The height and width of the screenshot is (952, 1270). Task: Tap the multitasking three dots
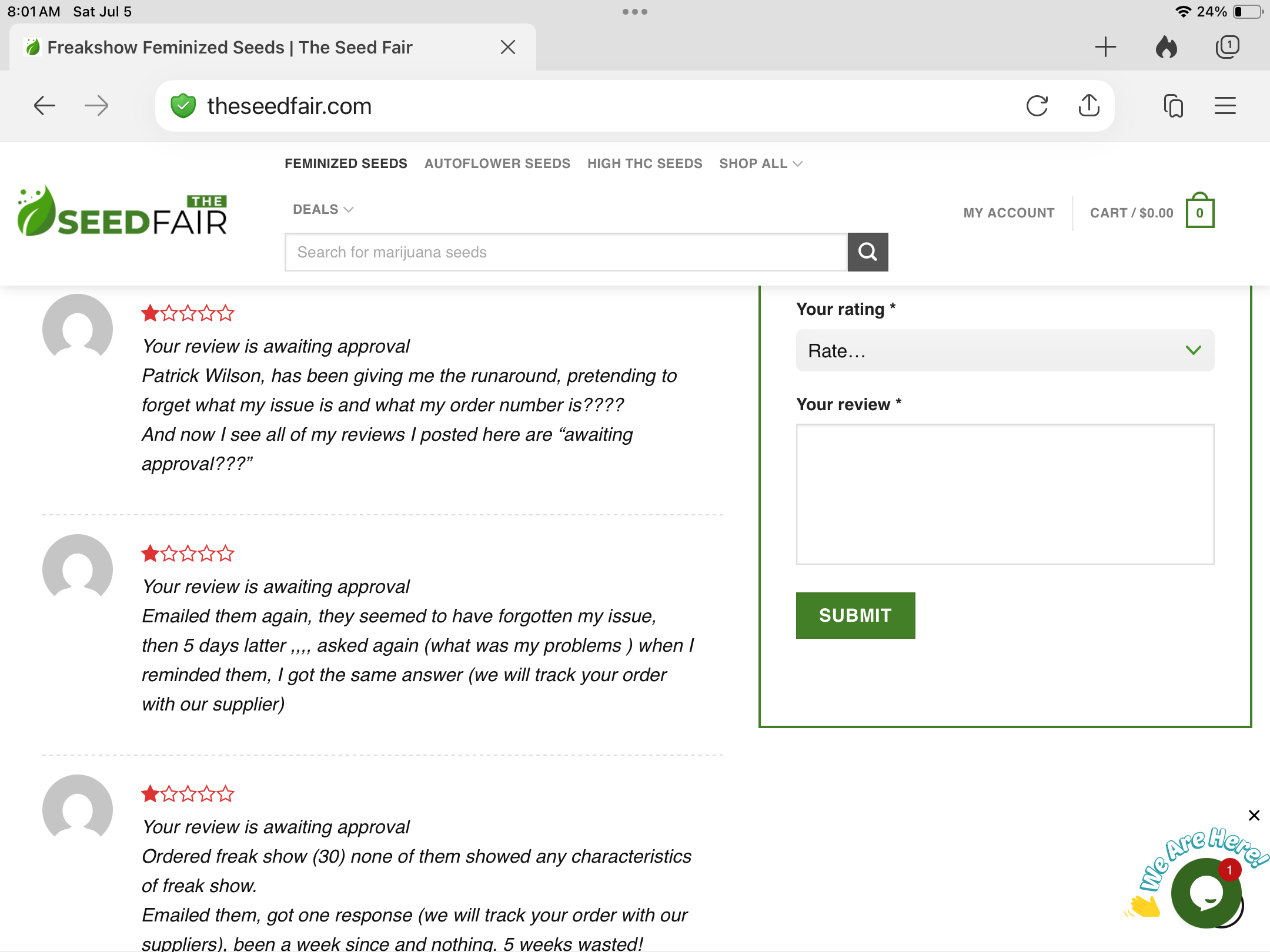(635, 12)
